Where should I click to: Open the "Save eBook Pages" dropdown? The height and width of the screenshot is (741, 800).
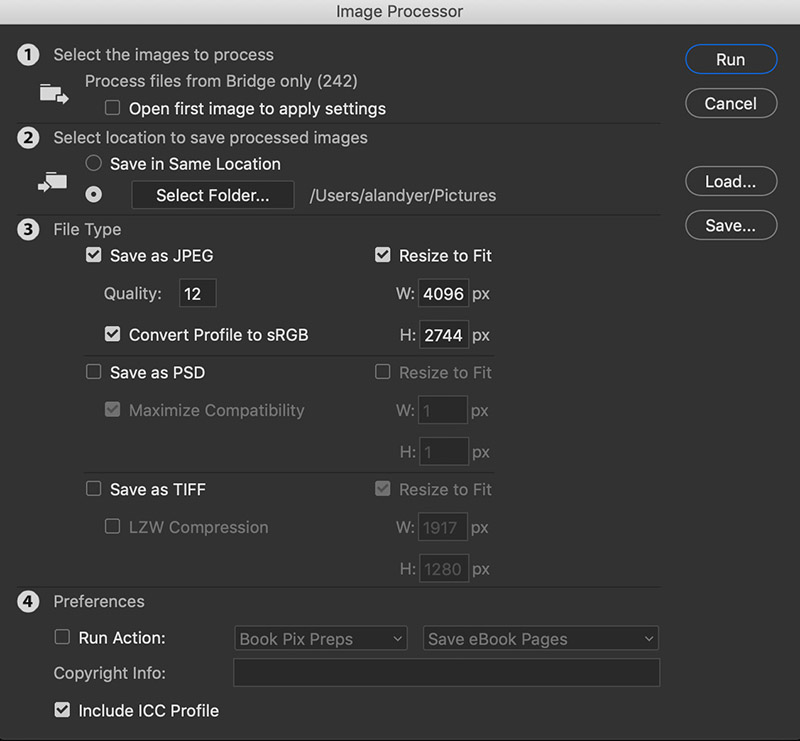(x=540, y=638)
